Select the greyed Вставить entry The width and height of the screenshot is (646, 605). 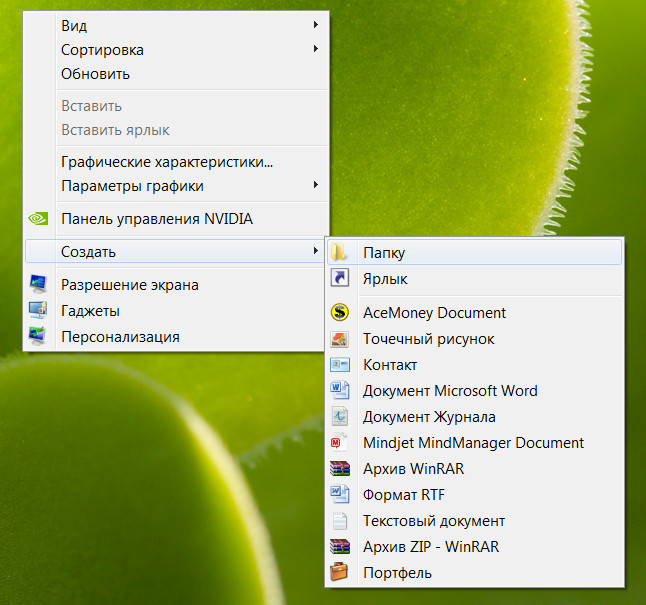click(176, 106)
